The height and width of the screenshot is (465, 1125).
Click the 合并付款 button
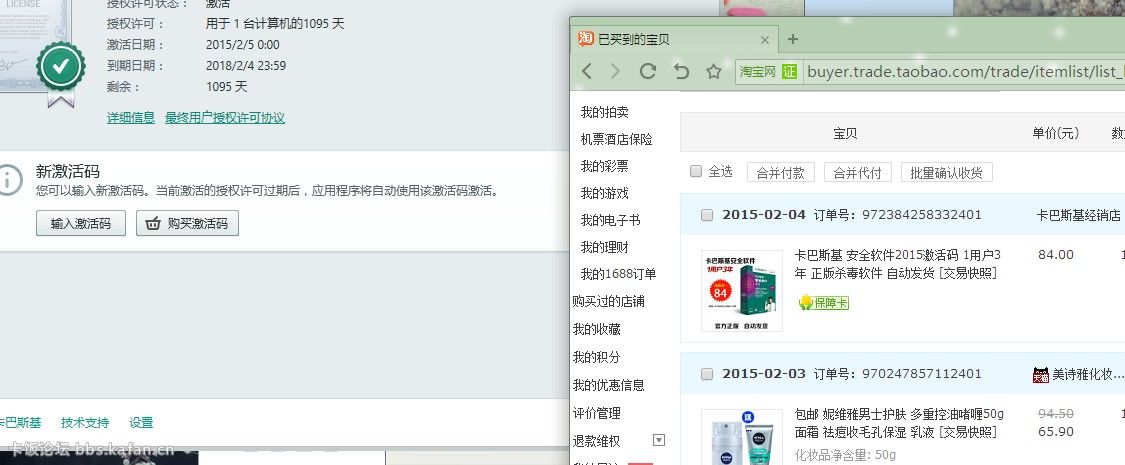pos(781,172)
